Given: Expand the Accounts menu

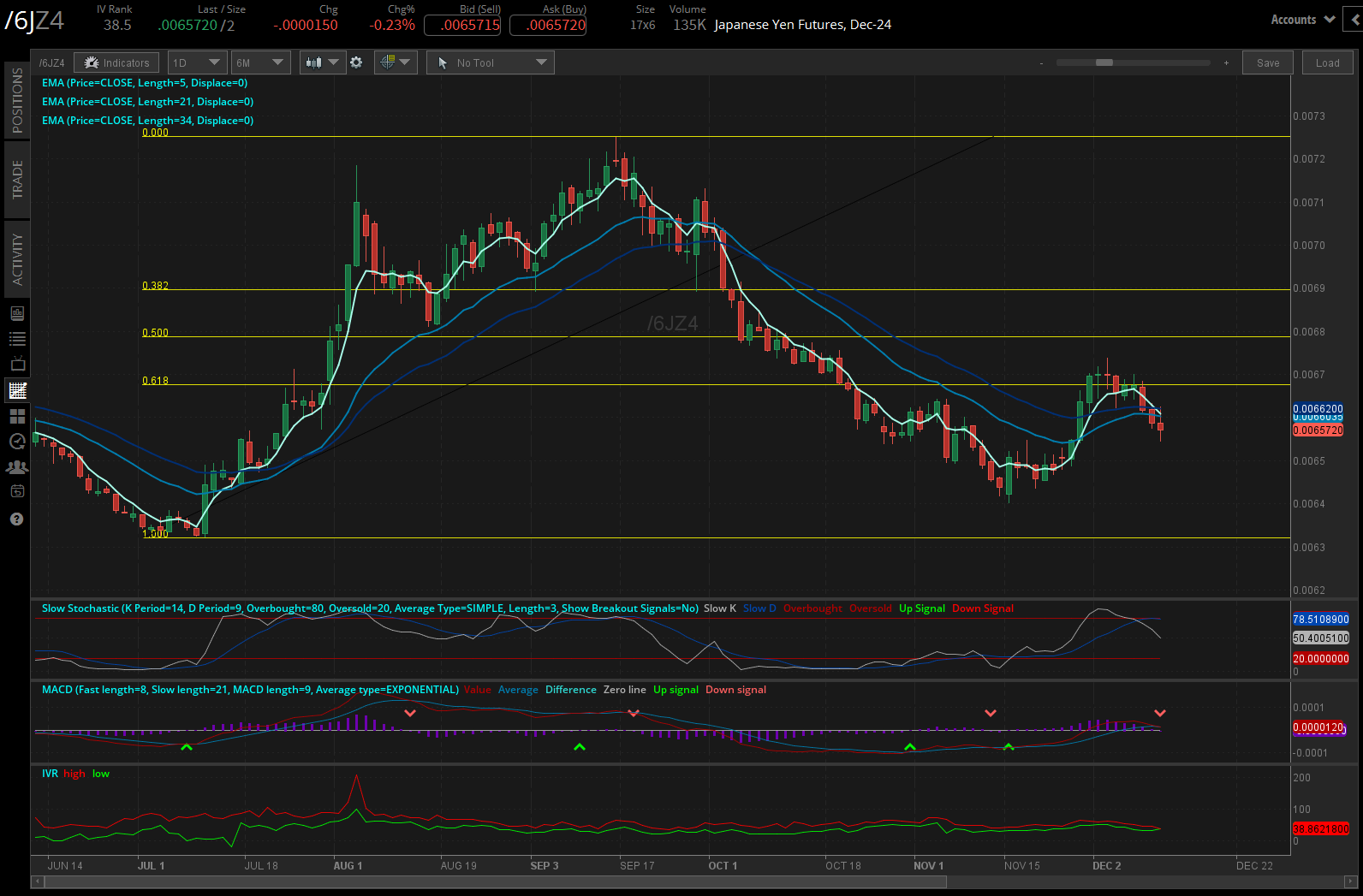Looking at the screenshot, I should click(1301, 20).
